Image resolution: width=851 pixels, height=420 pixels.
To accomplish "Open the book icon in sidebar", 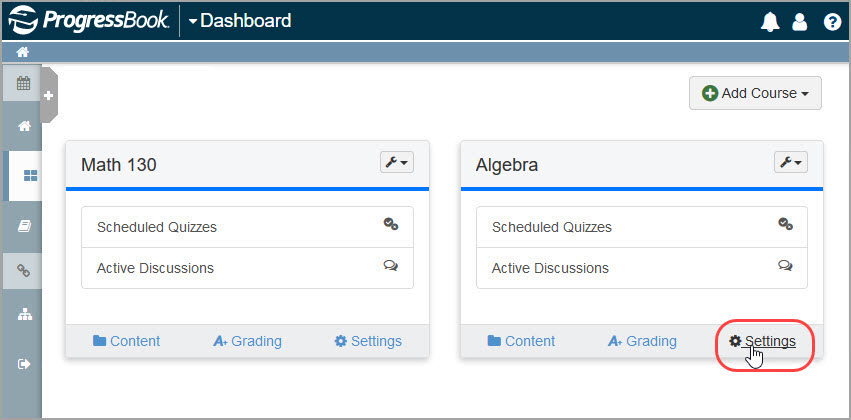I will (24, 226).
